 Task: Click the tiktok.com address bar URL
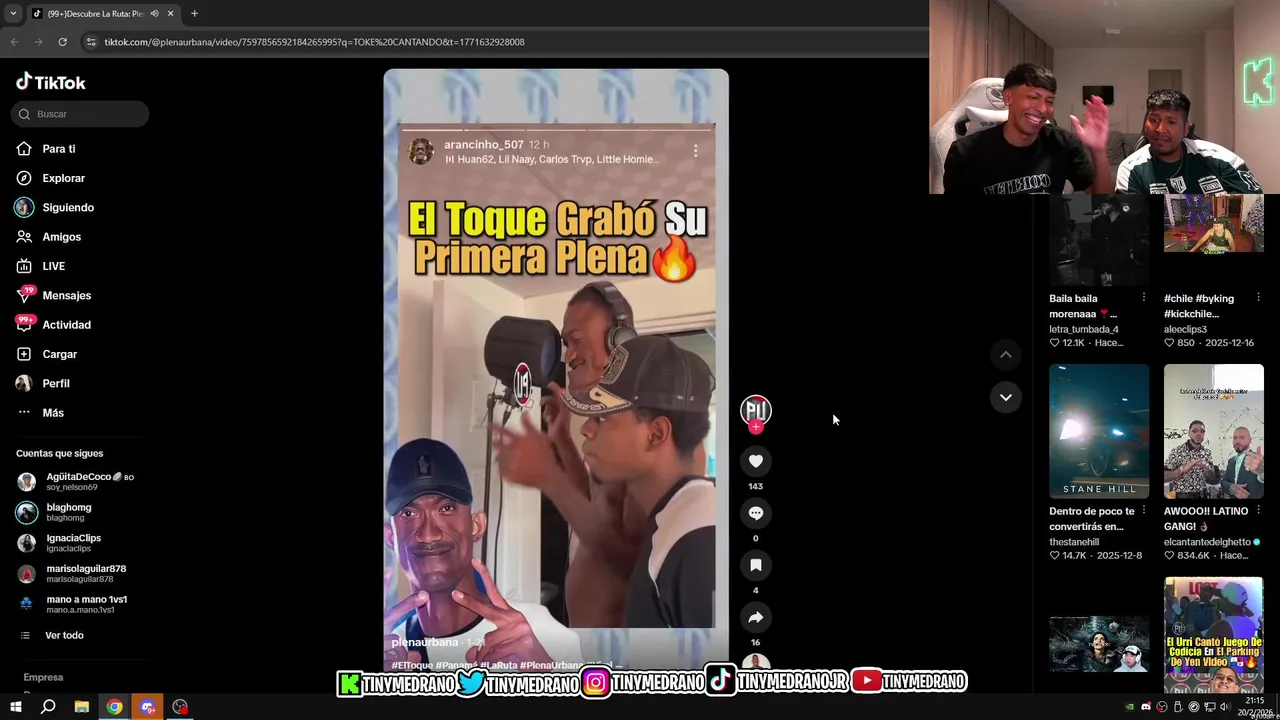point(314,42)
